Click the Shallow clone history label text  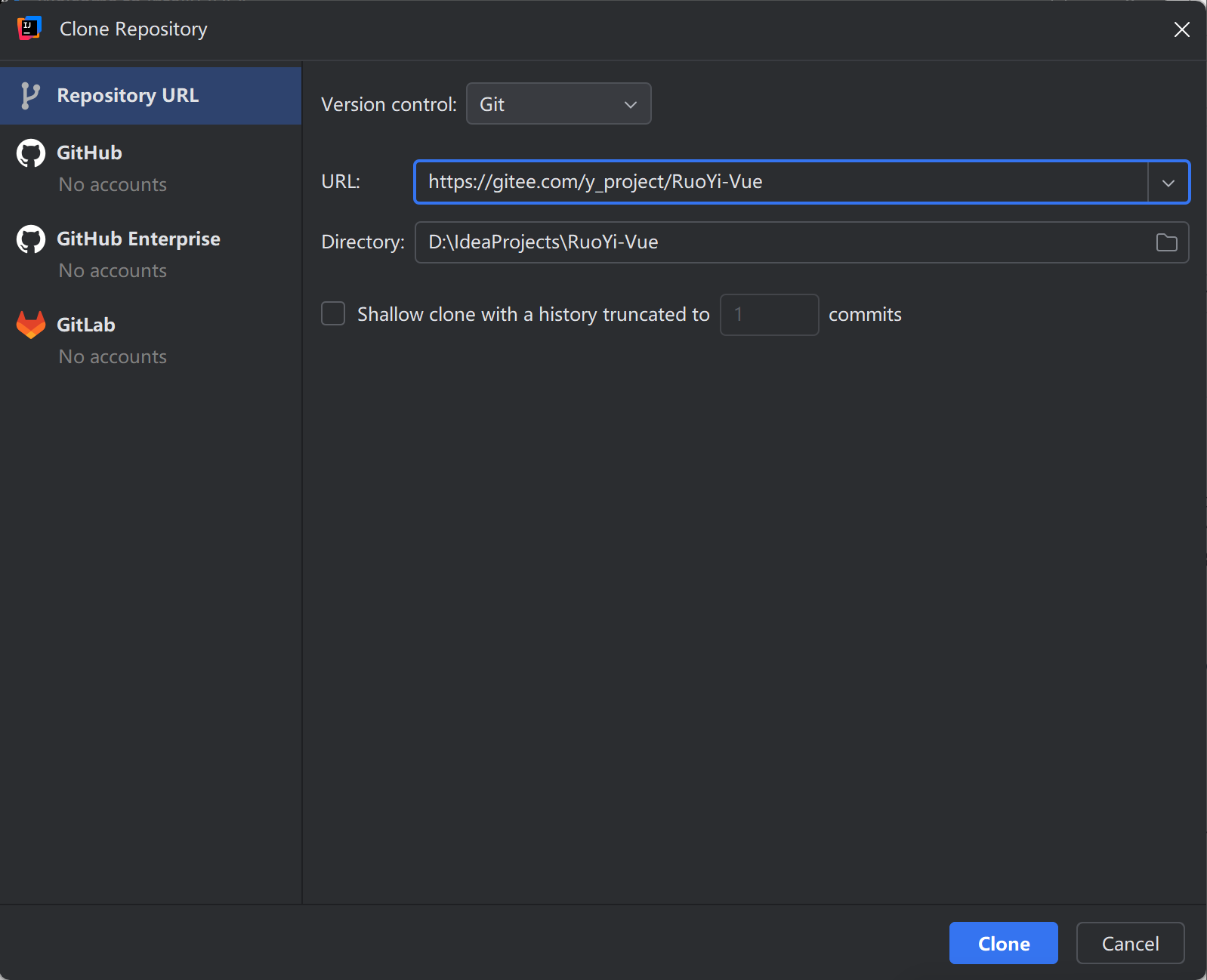(533, 315)
